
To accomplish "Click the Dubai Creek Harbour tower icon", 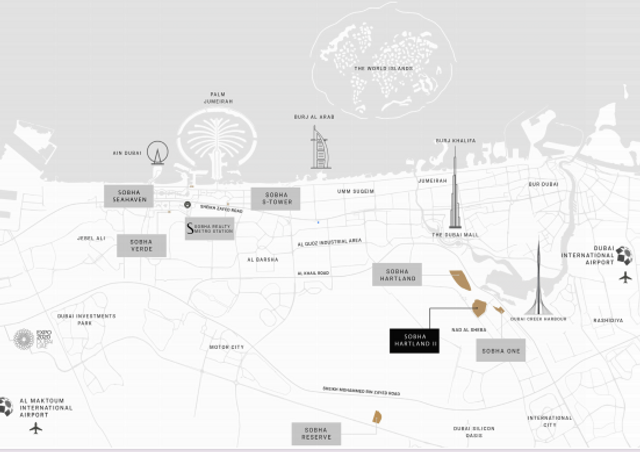I will tap(538, 277).
